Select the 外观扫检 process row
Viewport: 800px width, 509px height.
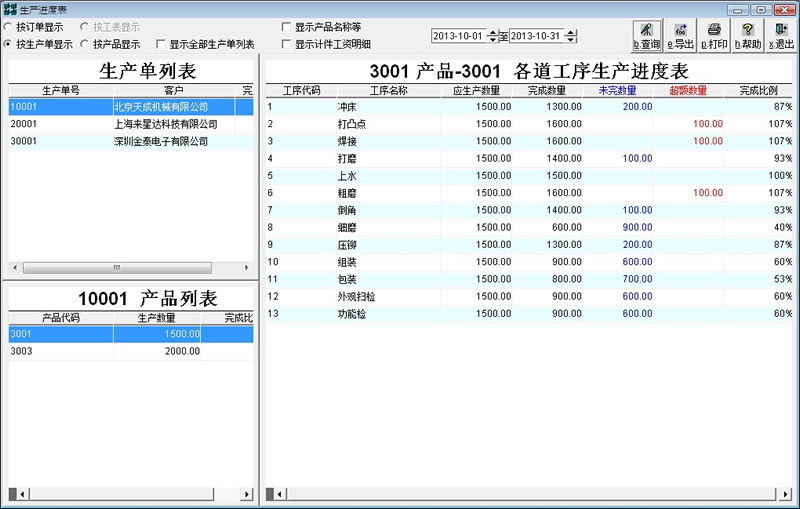point(529,296)
